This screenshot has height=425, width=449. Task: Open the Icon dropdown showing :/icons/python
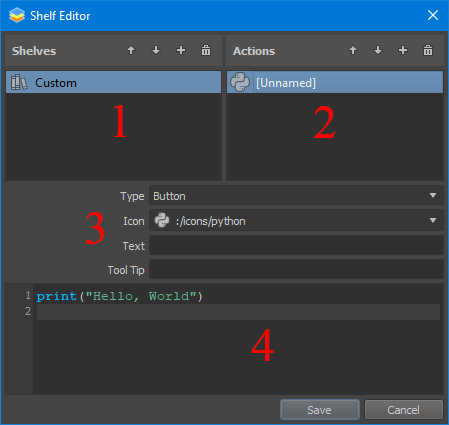(296, 220)
